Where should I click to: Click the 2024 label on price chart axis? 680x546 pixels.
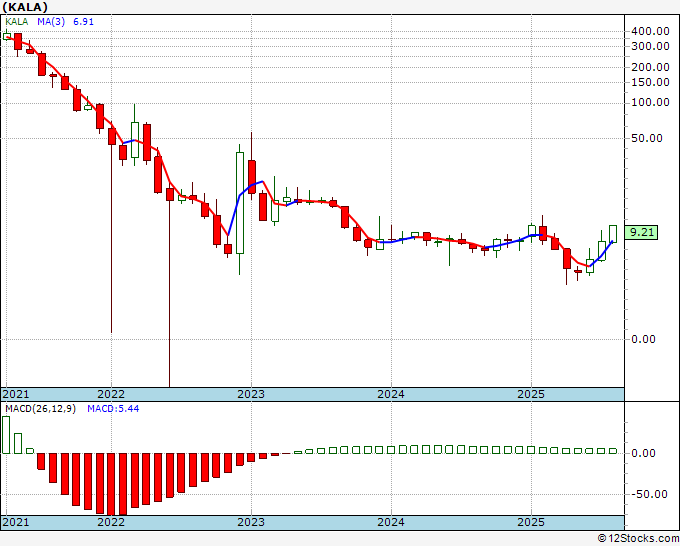(x=391, y=394)
